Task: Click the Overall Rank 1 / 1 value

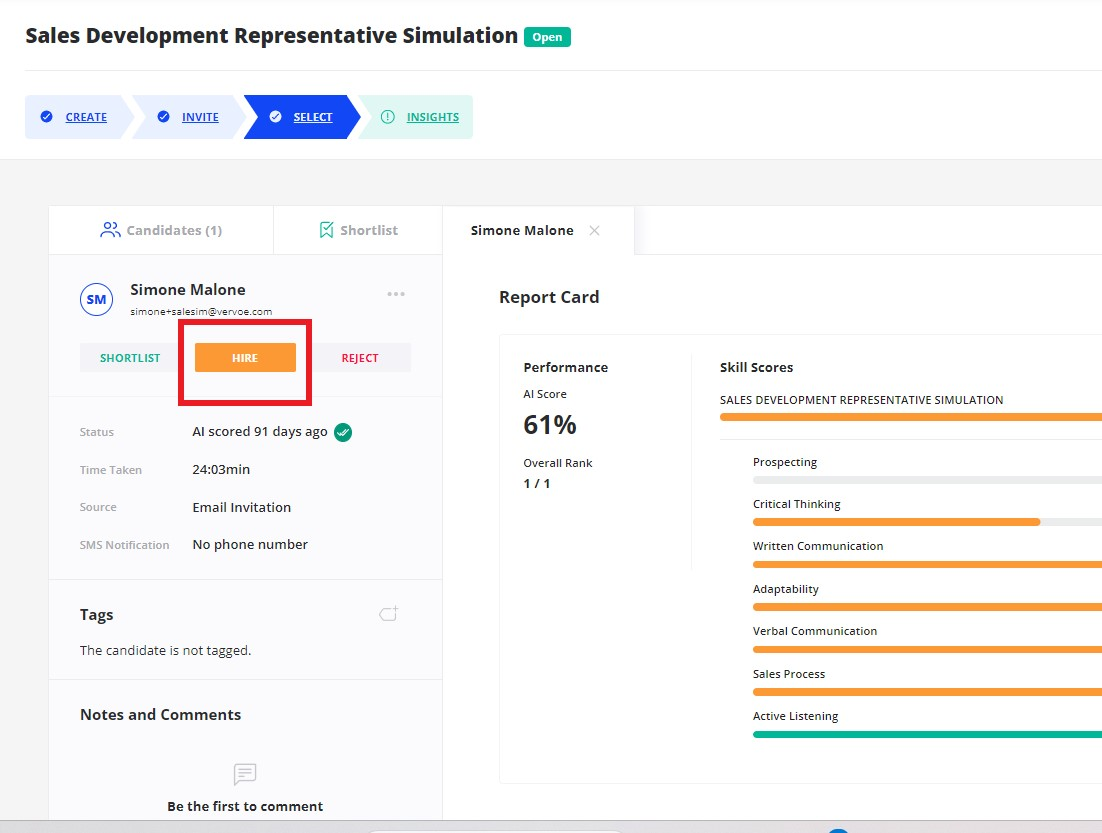Action: (537, 484)
